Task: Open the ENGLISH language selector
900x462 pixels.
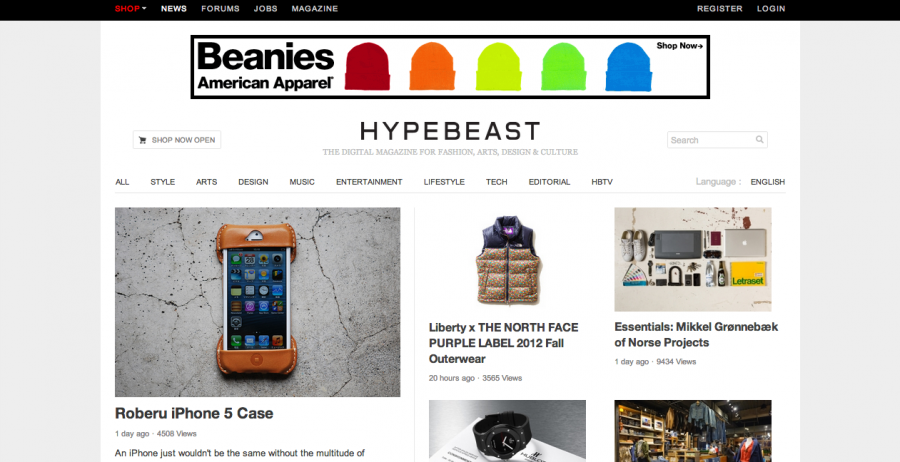Action: (x=767, y=182)
